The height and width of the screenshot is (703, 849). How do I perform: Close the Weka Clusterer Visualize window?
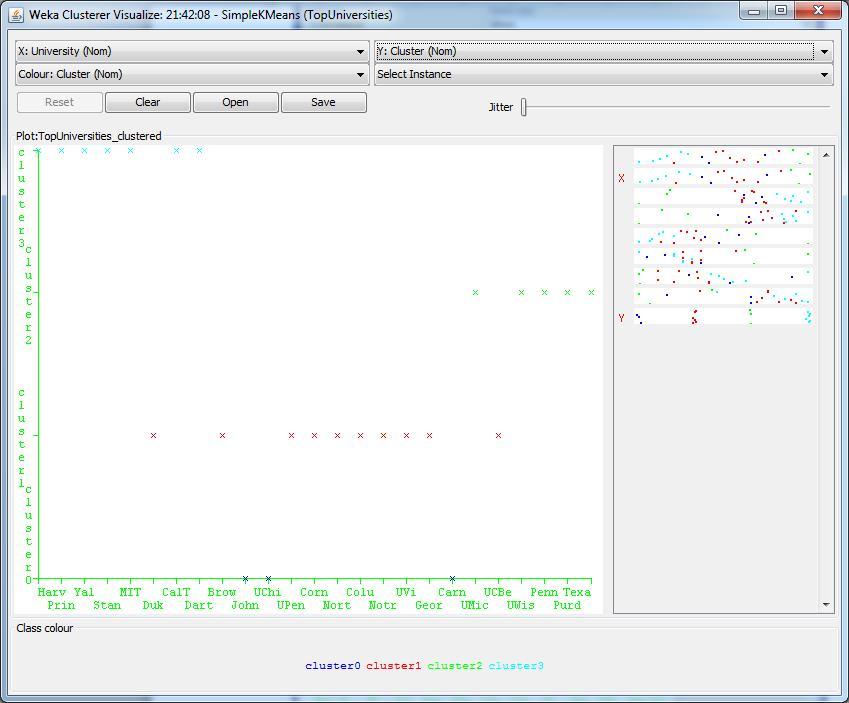click(818, 10)
